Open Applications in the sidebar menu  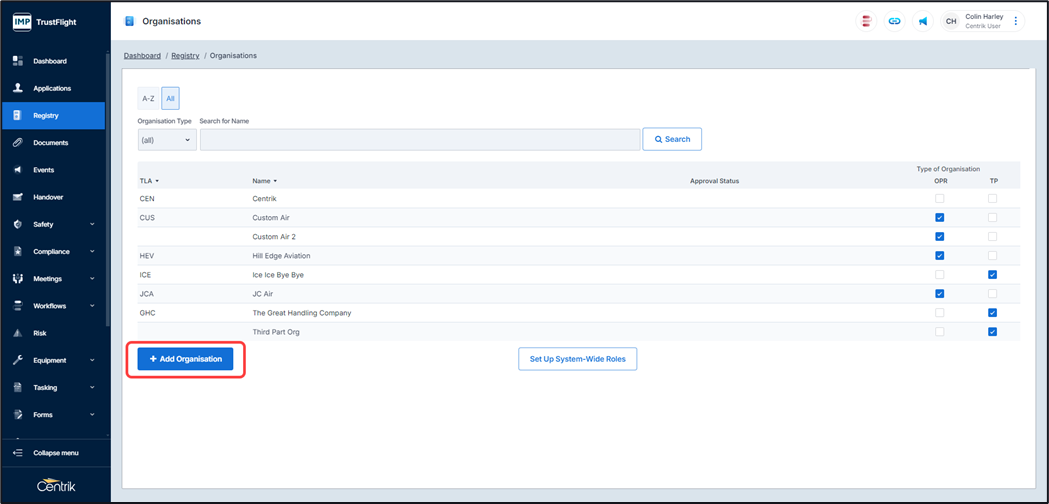pyautogui.click(x=52, y=88)
